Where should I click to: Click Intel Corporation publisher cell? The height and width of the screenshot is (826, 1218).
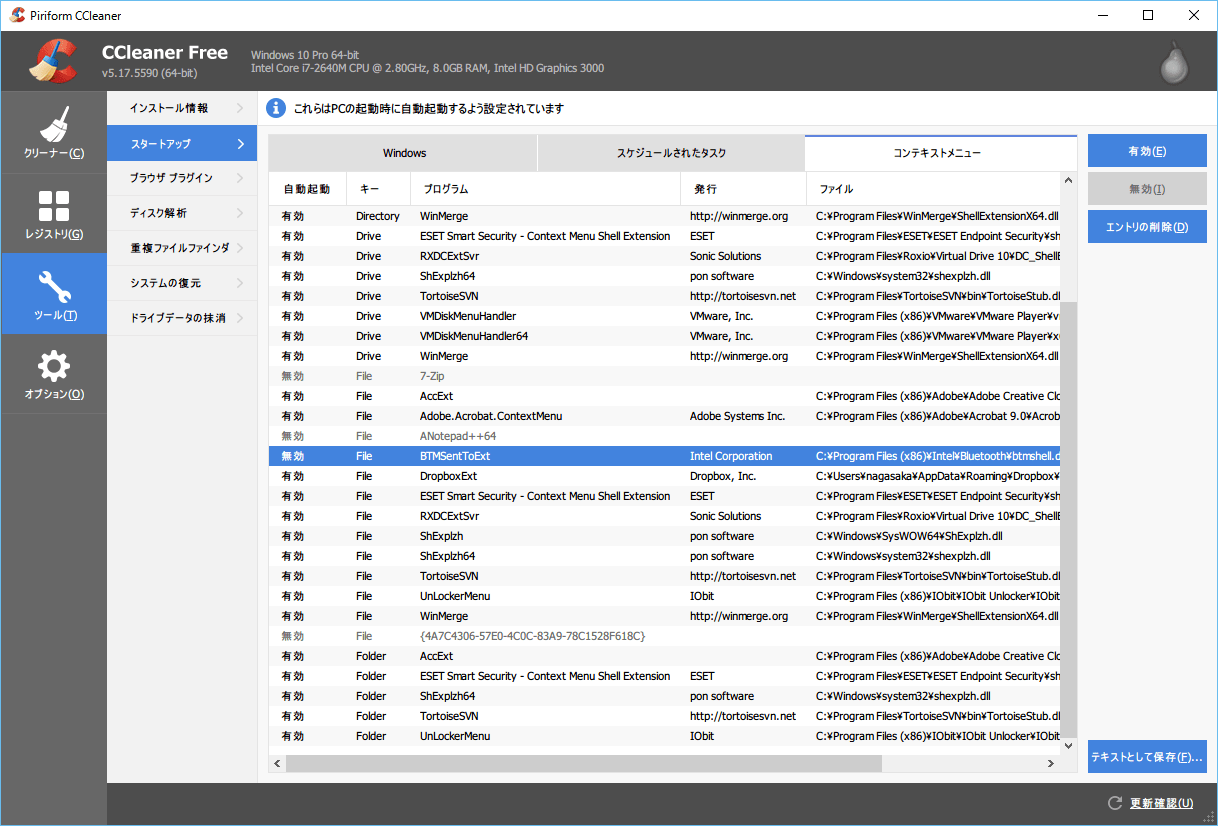click(731, 456)
